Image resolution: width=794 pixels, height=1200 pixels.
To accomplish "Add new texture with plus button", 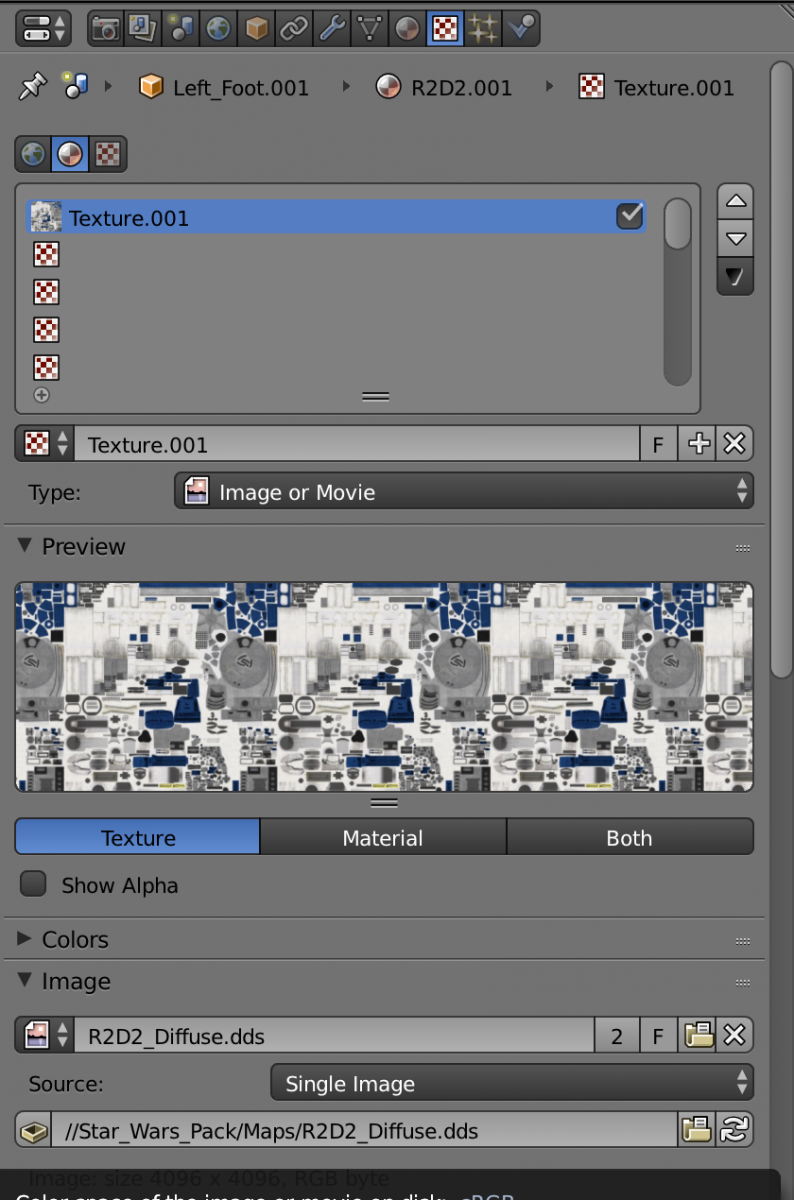I will [x=698, y=444].
